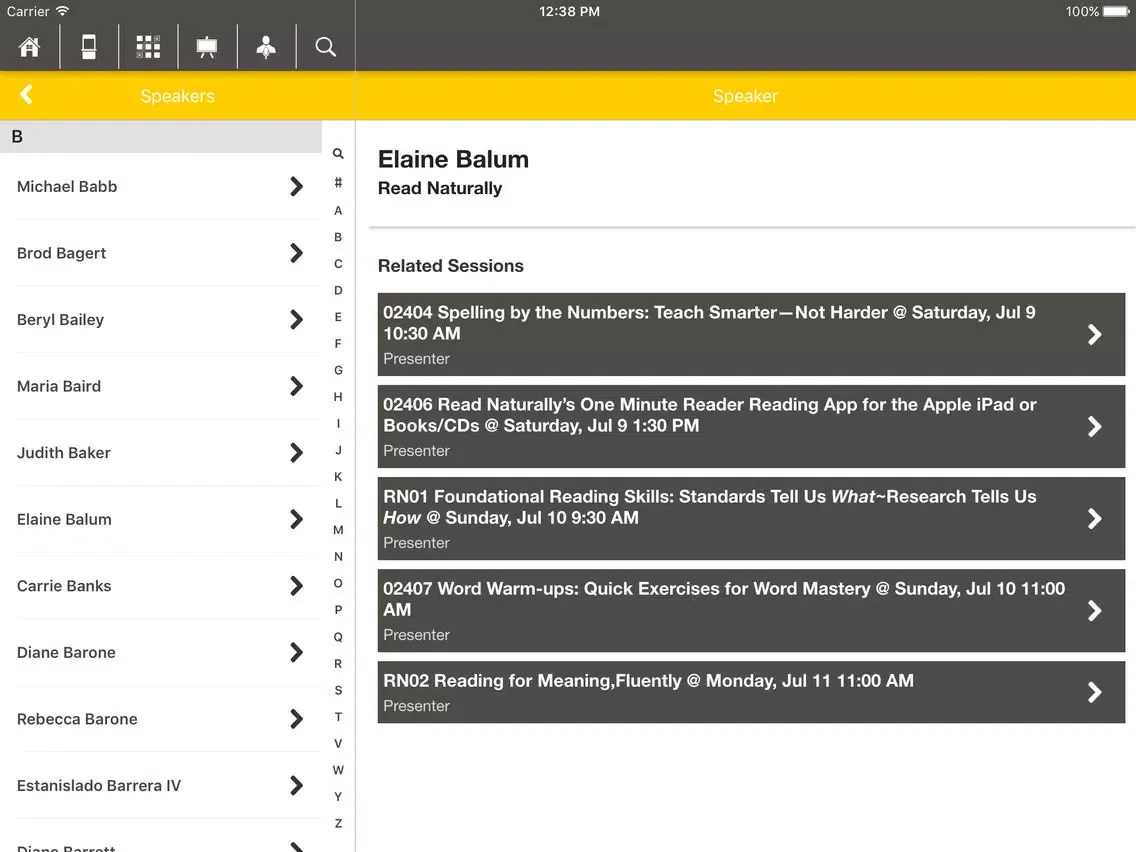
Task: Tap the battery indicator in status bar
Action: (1116, 12)
